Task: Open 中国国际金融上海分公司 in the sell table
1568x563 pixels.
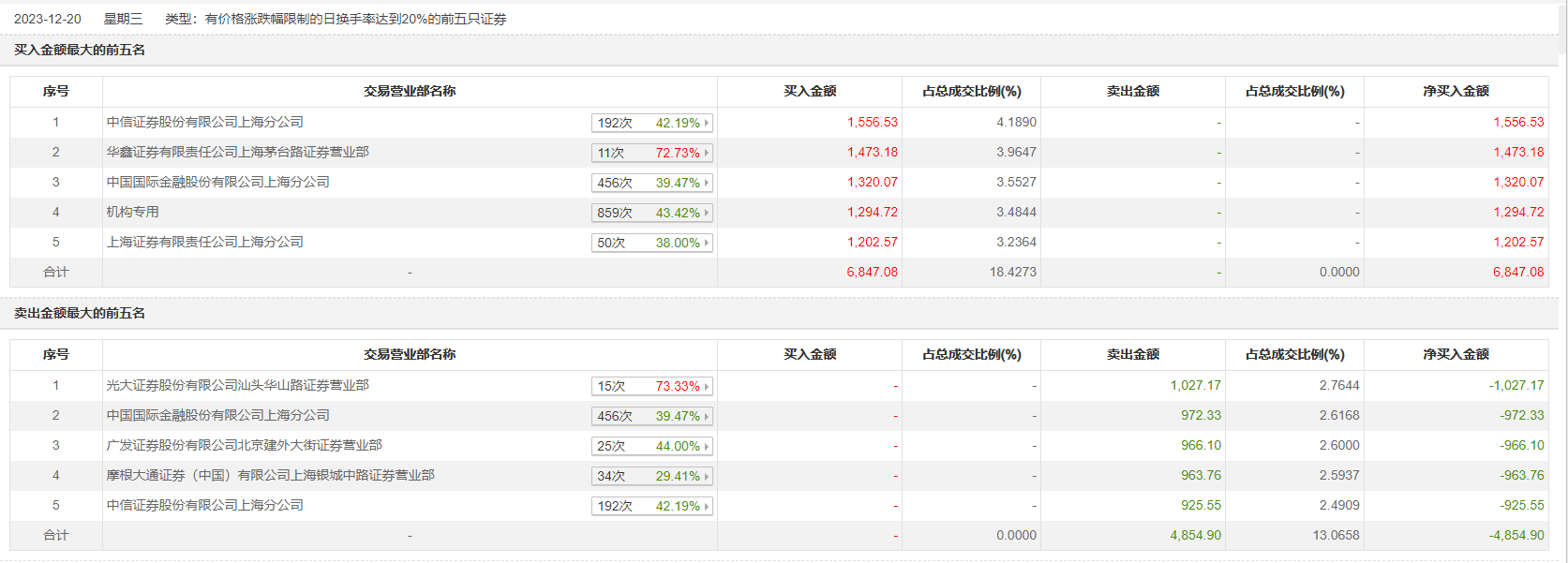Action: coord(217,415)
